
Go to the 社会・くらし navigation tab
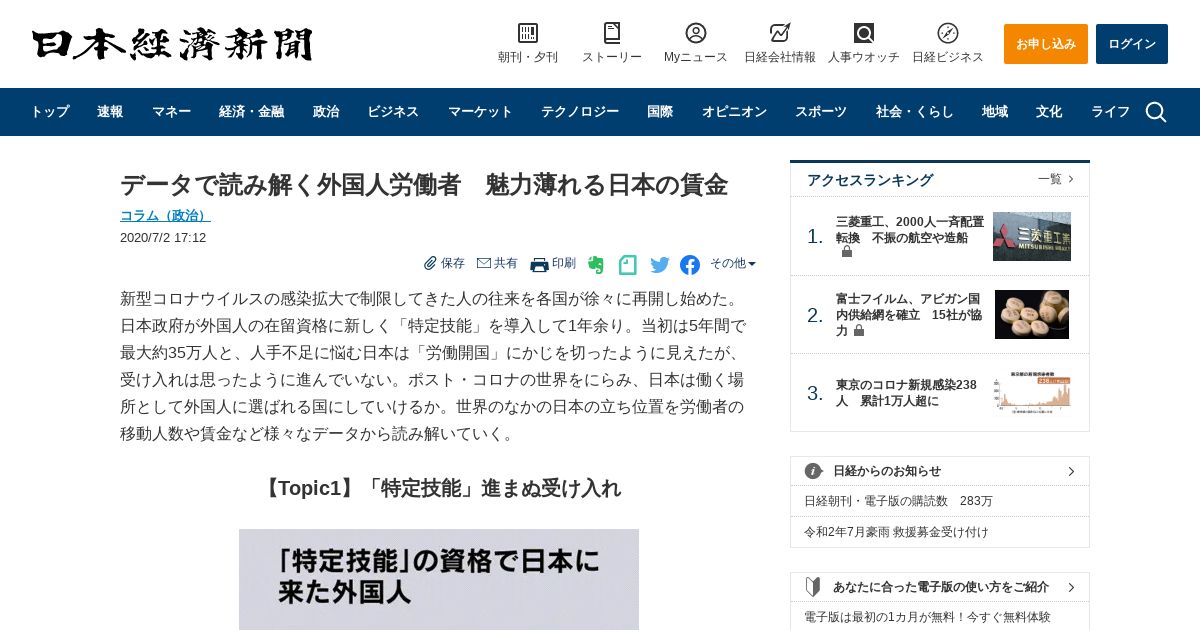coord(915,112)
